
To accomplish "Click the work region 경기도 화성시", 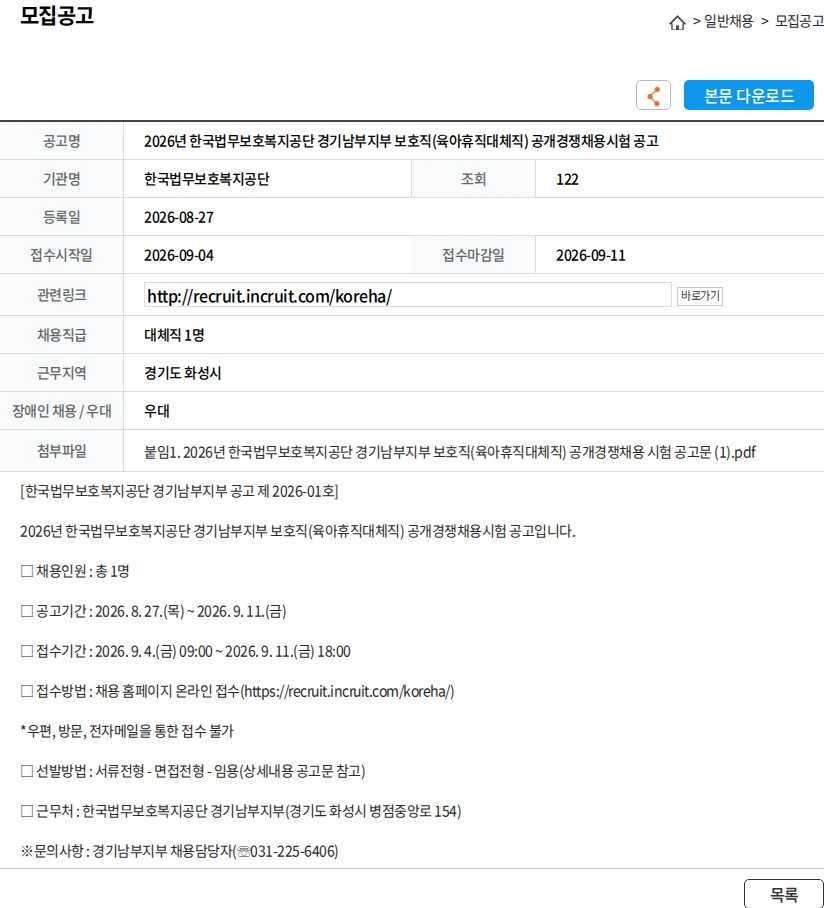I will click(x=182, y=373).
